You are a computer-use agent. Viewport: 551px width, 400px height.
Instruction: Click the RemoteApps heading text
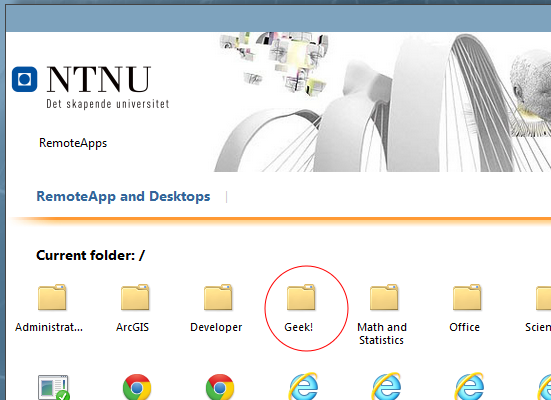[x=73, y=143]
